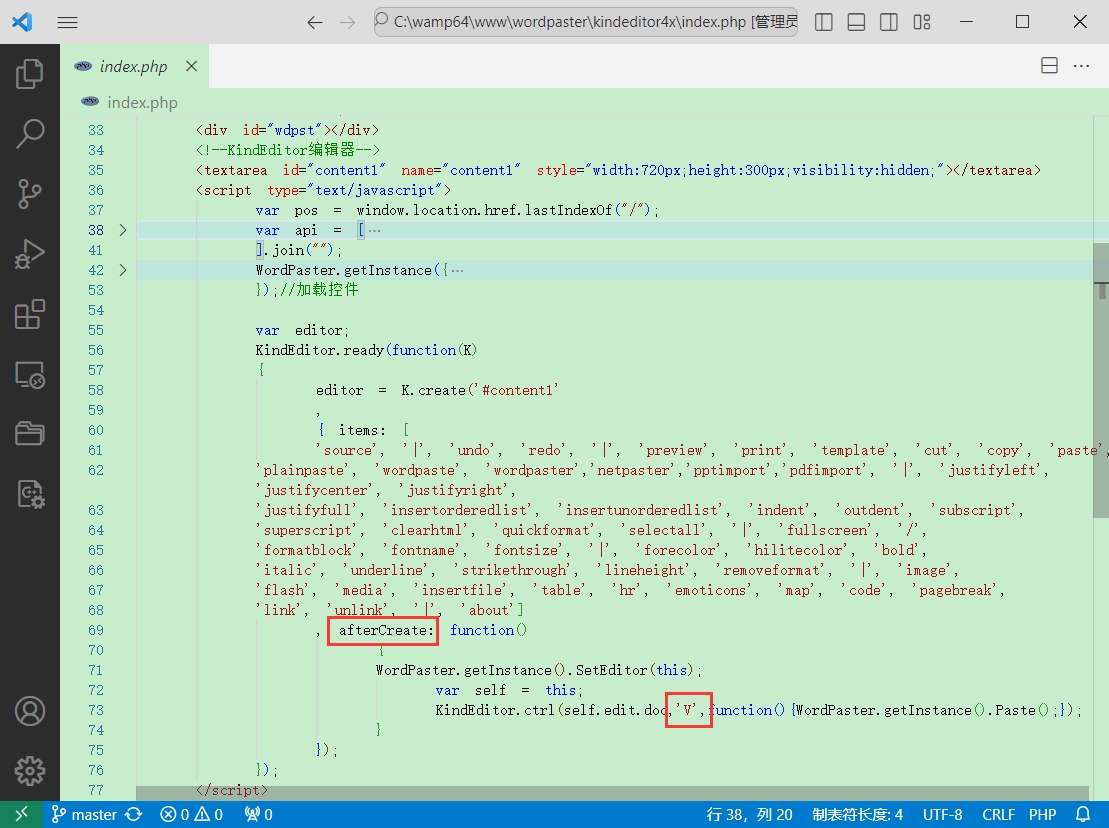Select the index.php editor tab
Image resolution: width=1109 pixels, height=828 pixels.
[133, 67]
